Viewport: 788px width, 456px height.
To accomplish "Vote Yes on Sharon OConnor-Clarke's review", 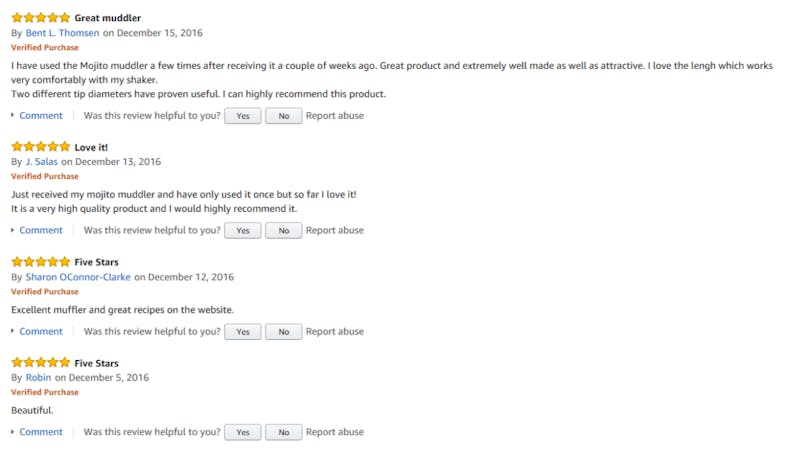I will 242,332.
